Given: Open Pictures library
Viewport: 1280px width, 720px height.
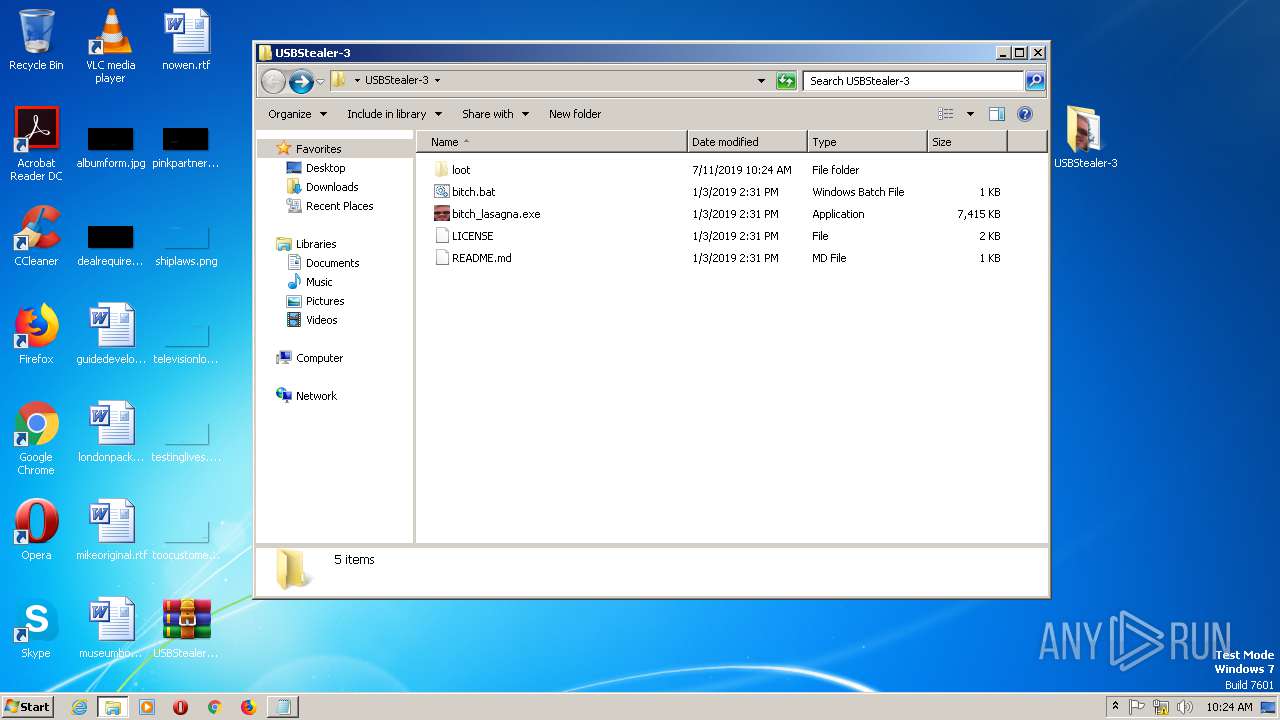Looking at the screenshot, I should (325, 301).
